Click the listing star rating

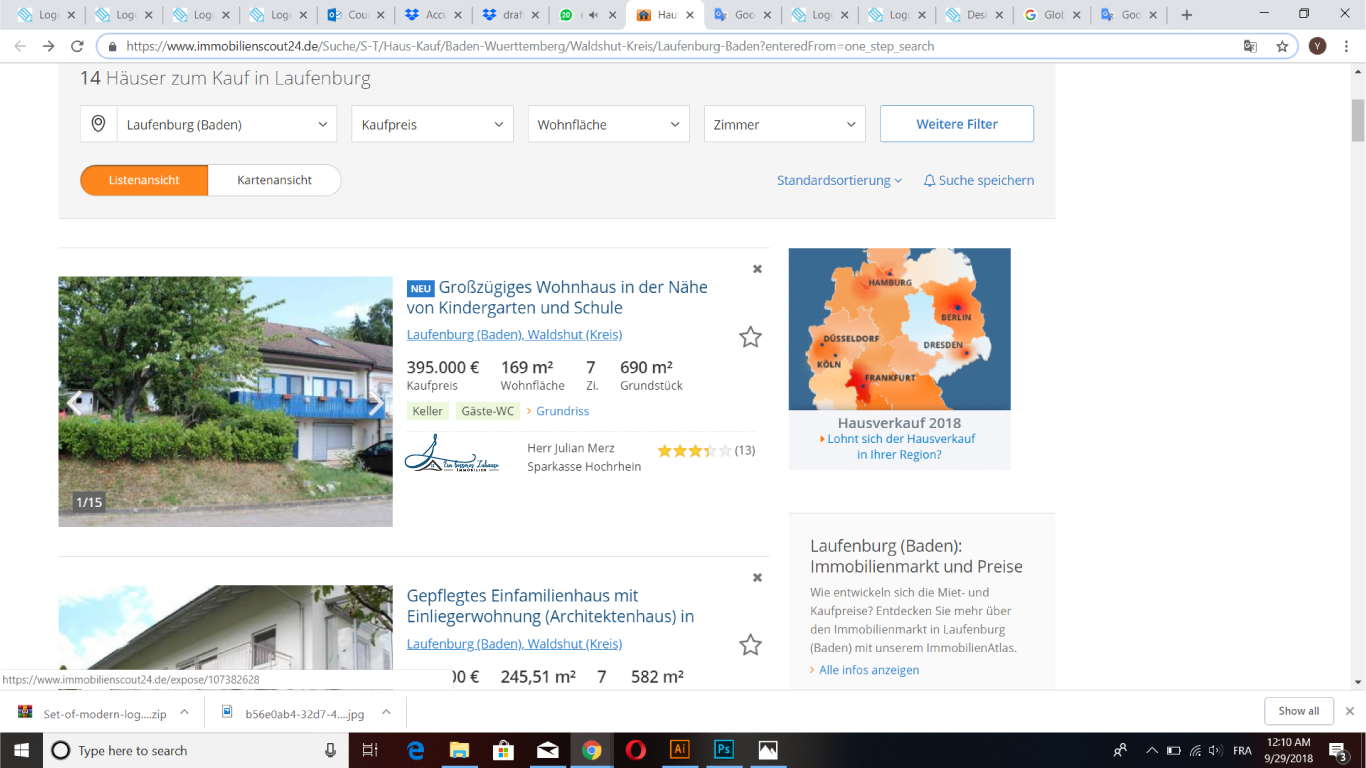click(x=695, y=451)
